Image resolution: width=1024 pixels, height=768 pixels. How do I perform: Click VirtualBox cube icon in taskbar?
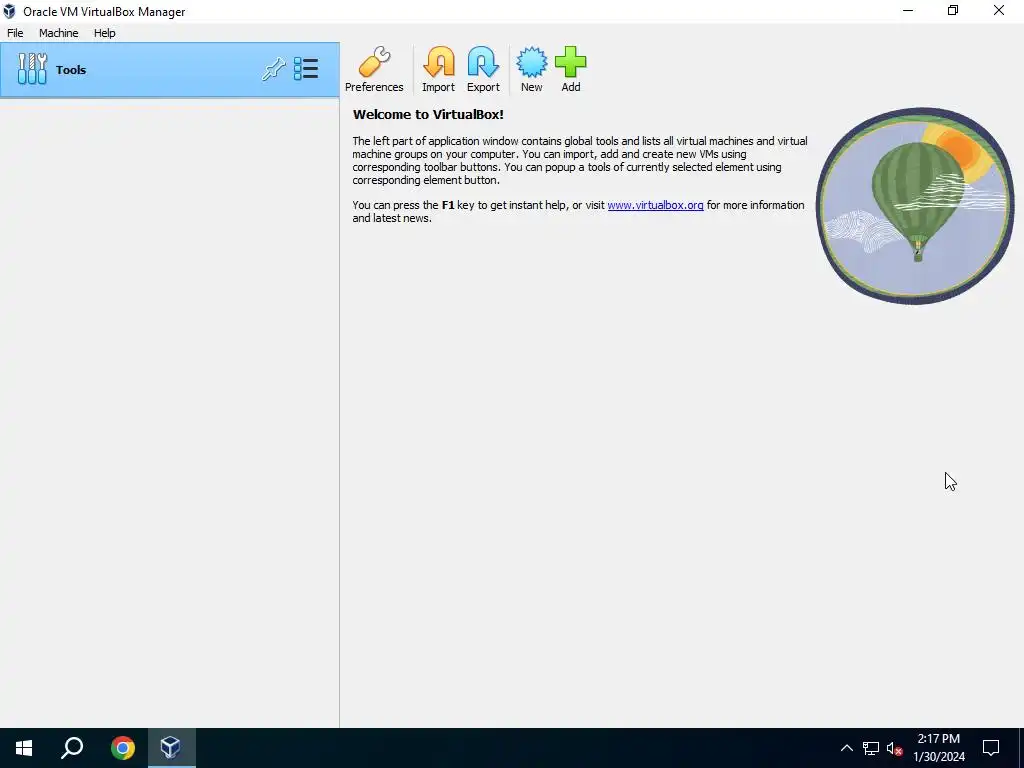[171, 748]
